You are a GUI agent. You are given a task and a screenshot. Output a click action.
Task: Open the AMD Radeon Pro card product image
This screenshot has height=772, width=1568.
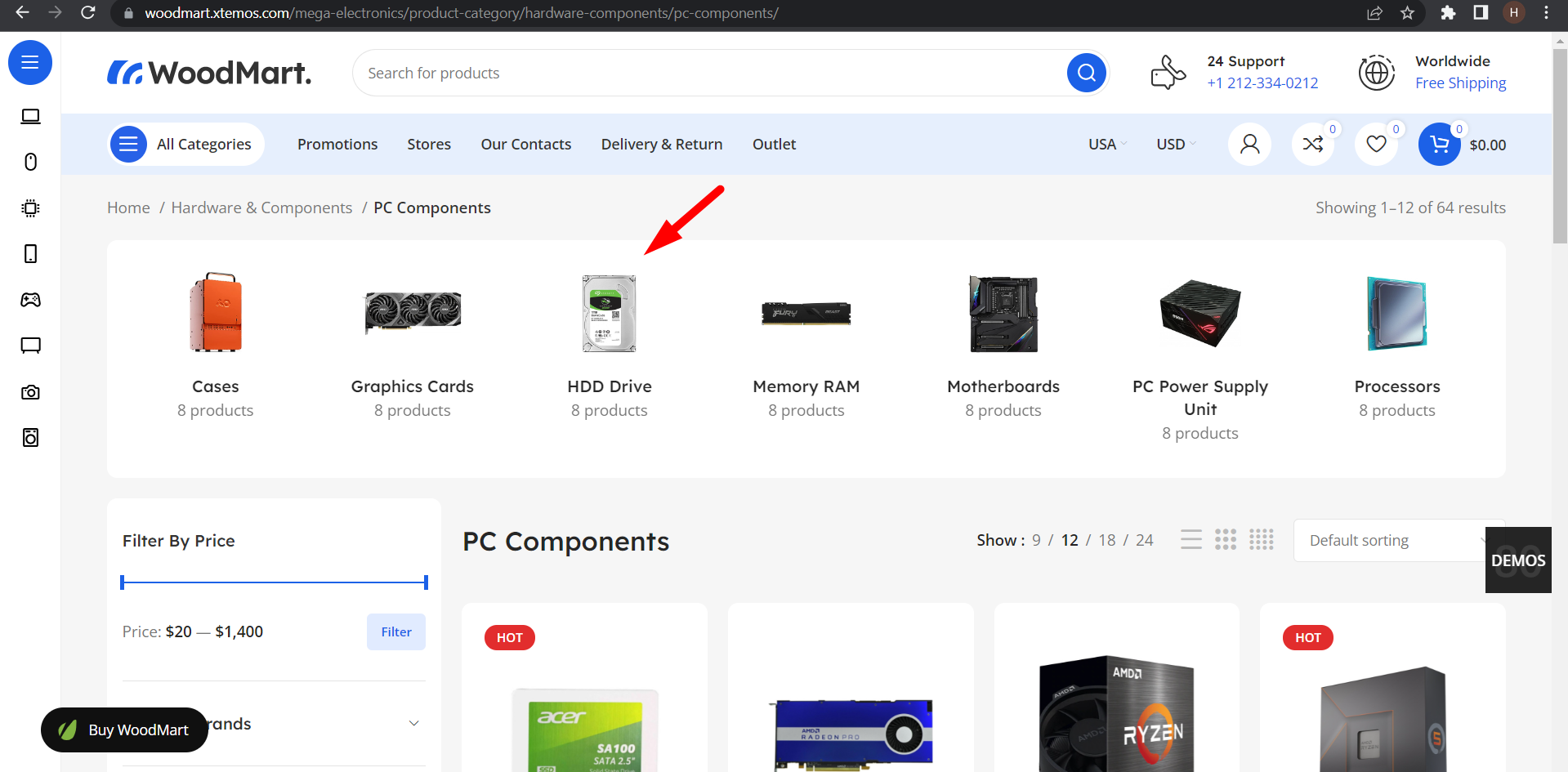[x=851, y=734]
